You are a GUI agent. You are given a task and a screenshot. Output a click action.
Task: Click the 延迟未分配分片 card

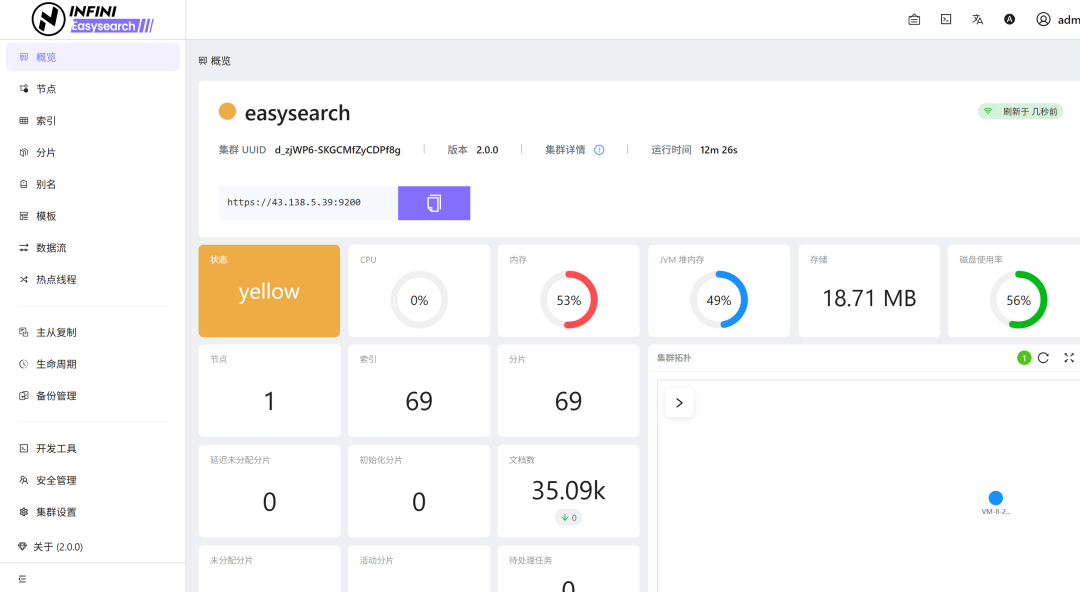[x=269, y=491]
